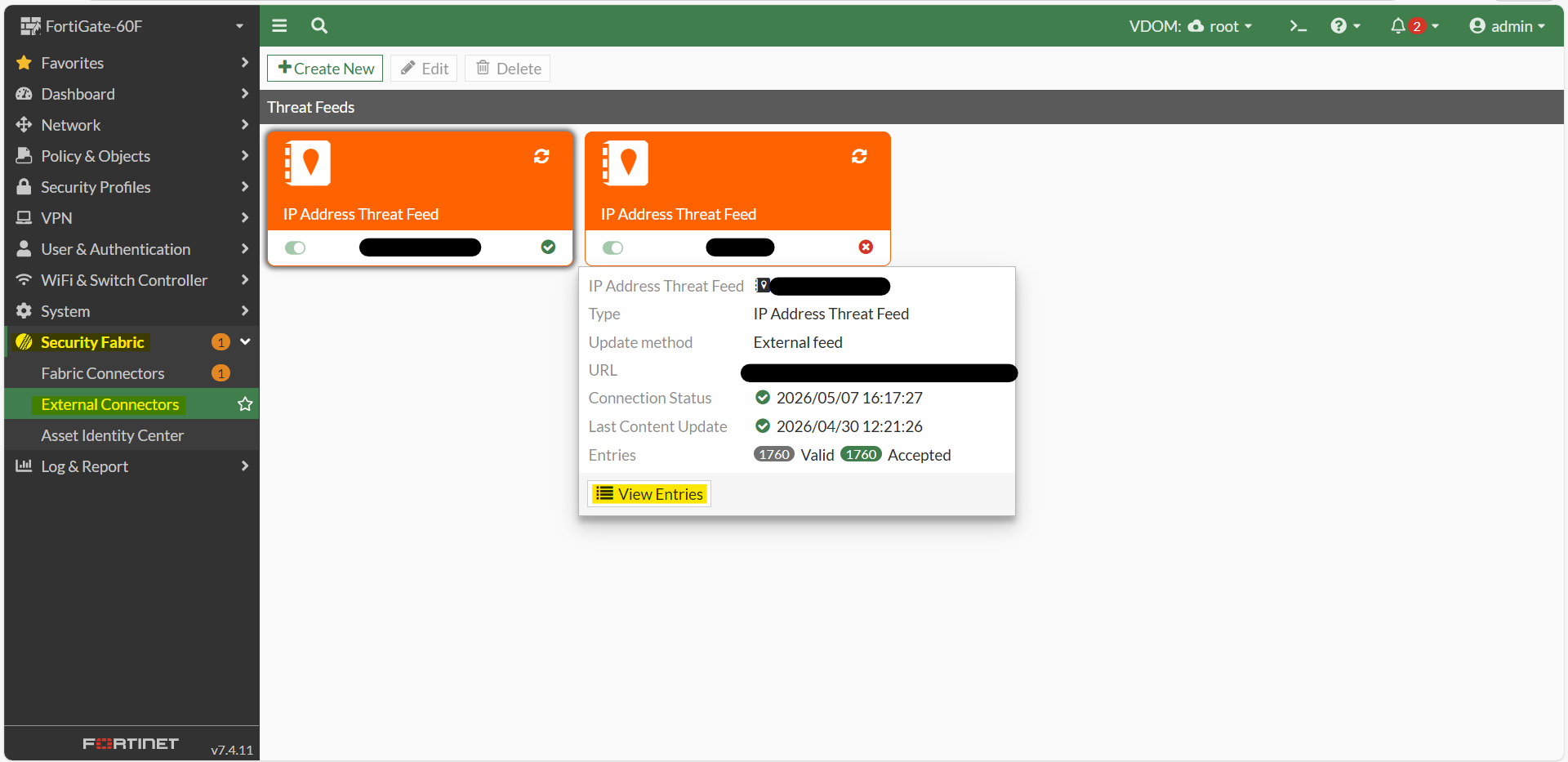This screenshot has height=762, width=1568.
Task: Click the red error status icon on the second feed card
Action: [866, 247]
